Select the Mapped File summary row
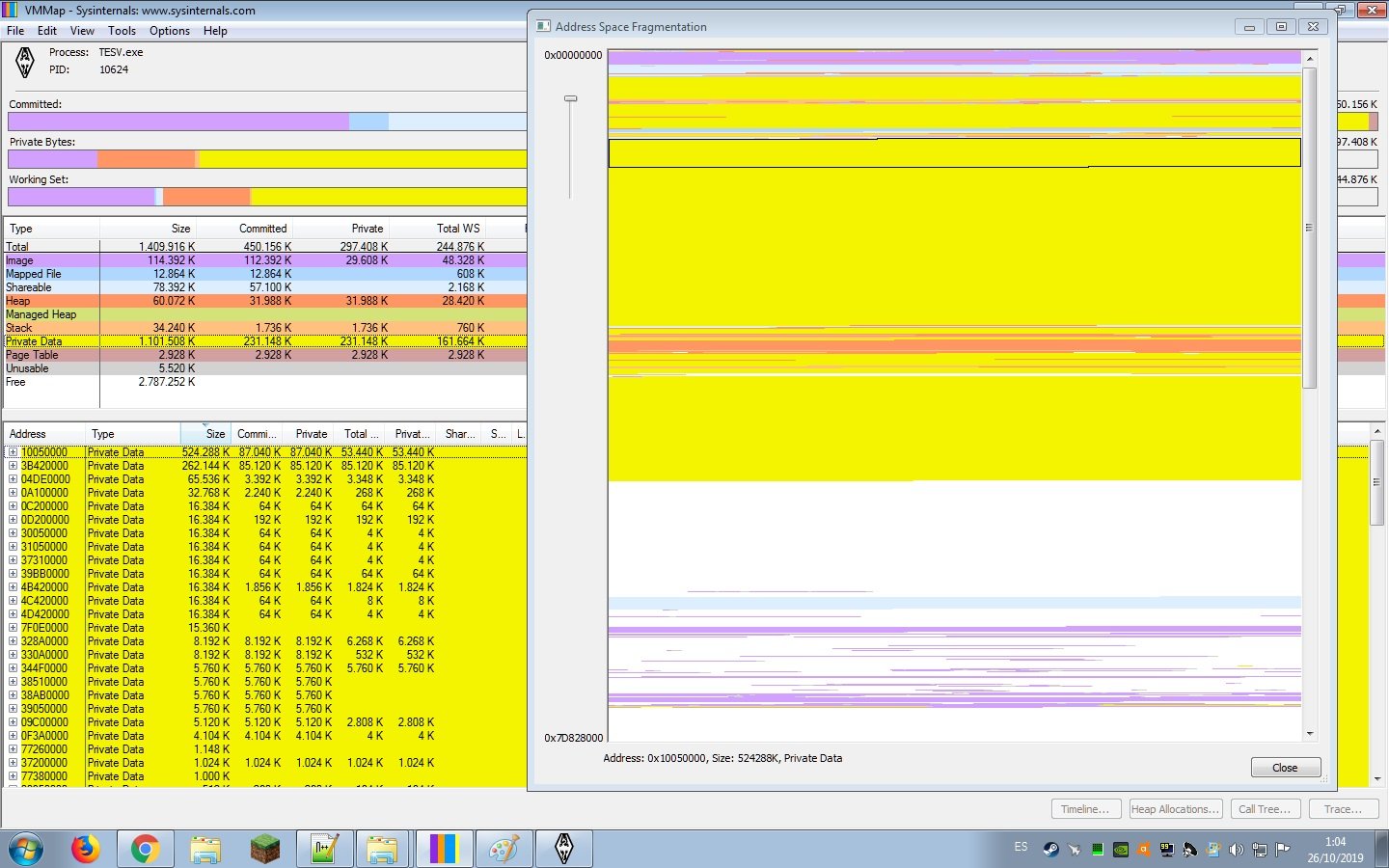Viewport: 1389px width, 868px height. 265,274
